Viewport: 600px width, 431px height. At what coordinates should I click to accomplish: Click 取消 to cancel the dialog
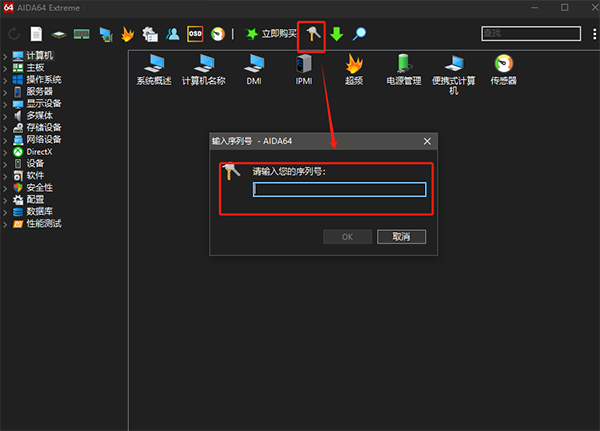point(401,237)
